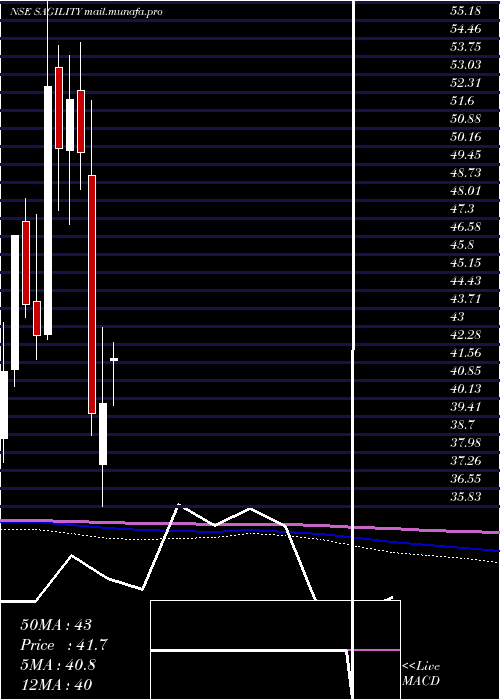The height and width of the screenshot is (700, 500).
Task: Click the 38.7 price label
Action: pos(462,424)
